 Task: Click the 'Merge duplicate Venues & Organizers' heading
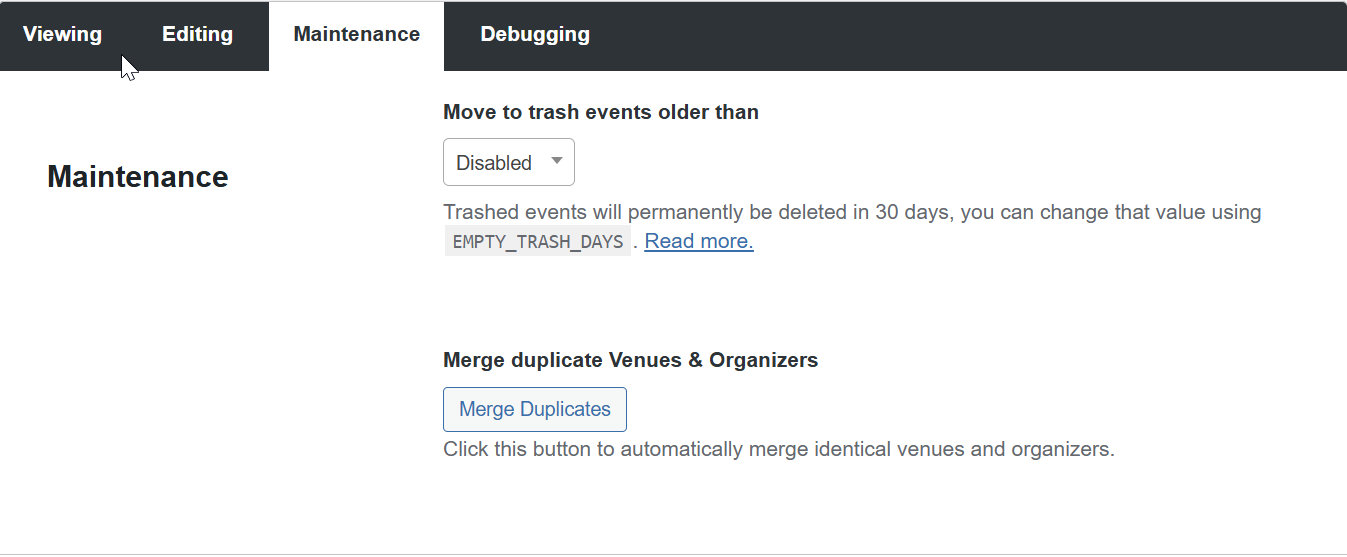tap(630, 360)
